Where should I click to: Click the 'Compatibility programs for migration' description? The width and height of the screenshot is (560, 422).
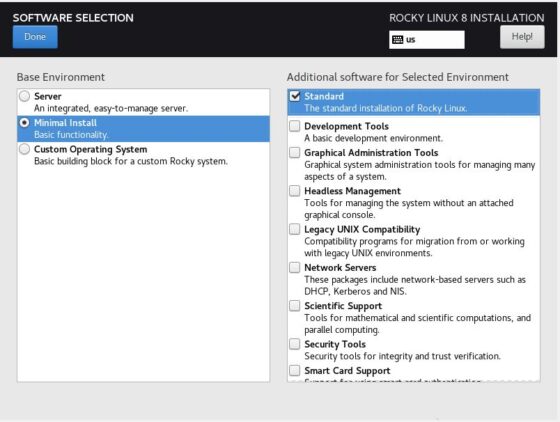(x=414, y=247)
